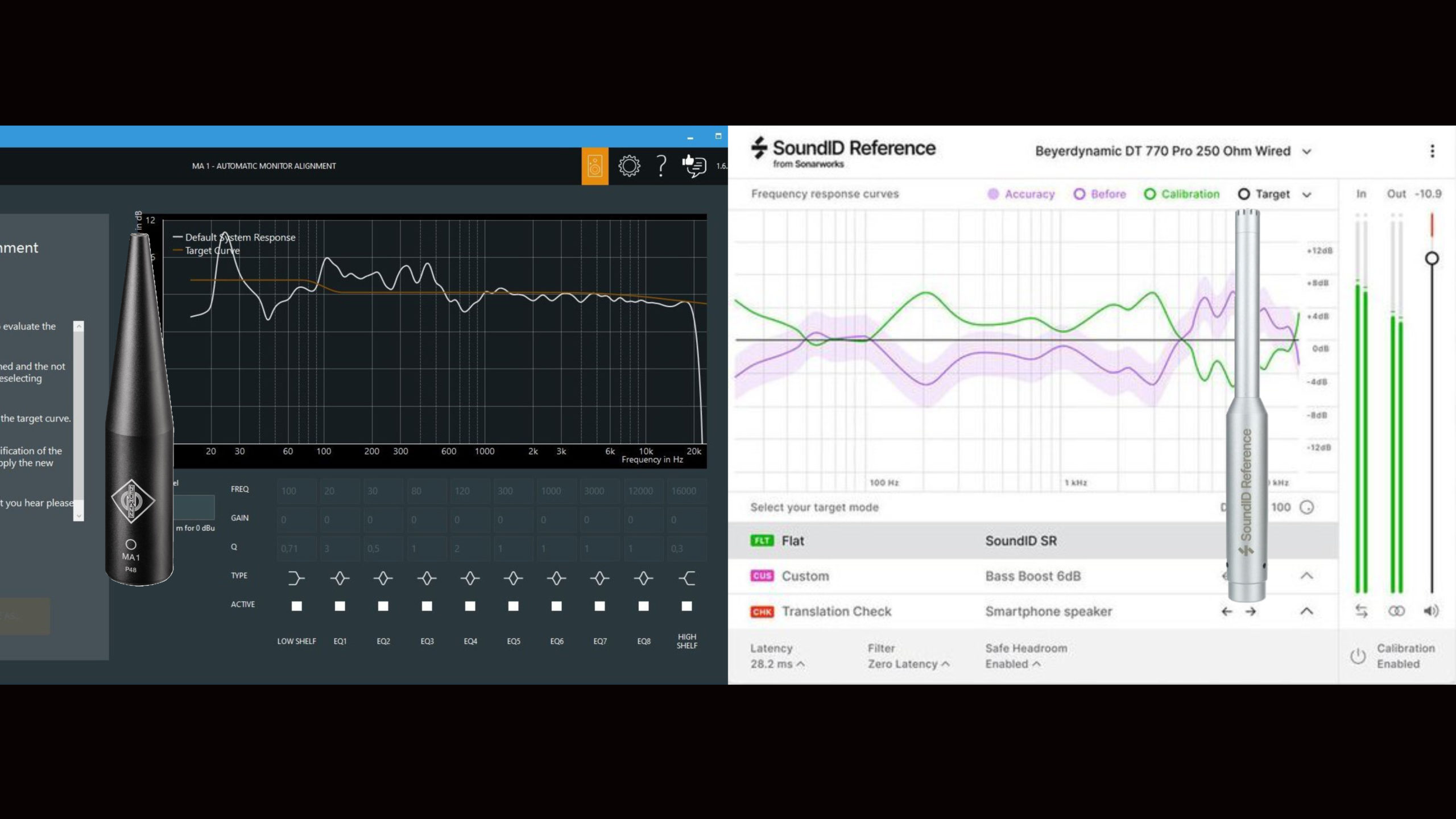1456x819 pixels.
Task: Click the mono/stereo linked circles icon
Action: [x=1396, y=611]
